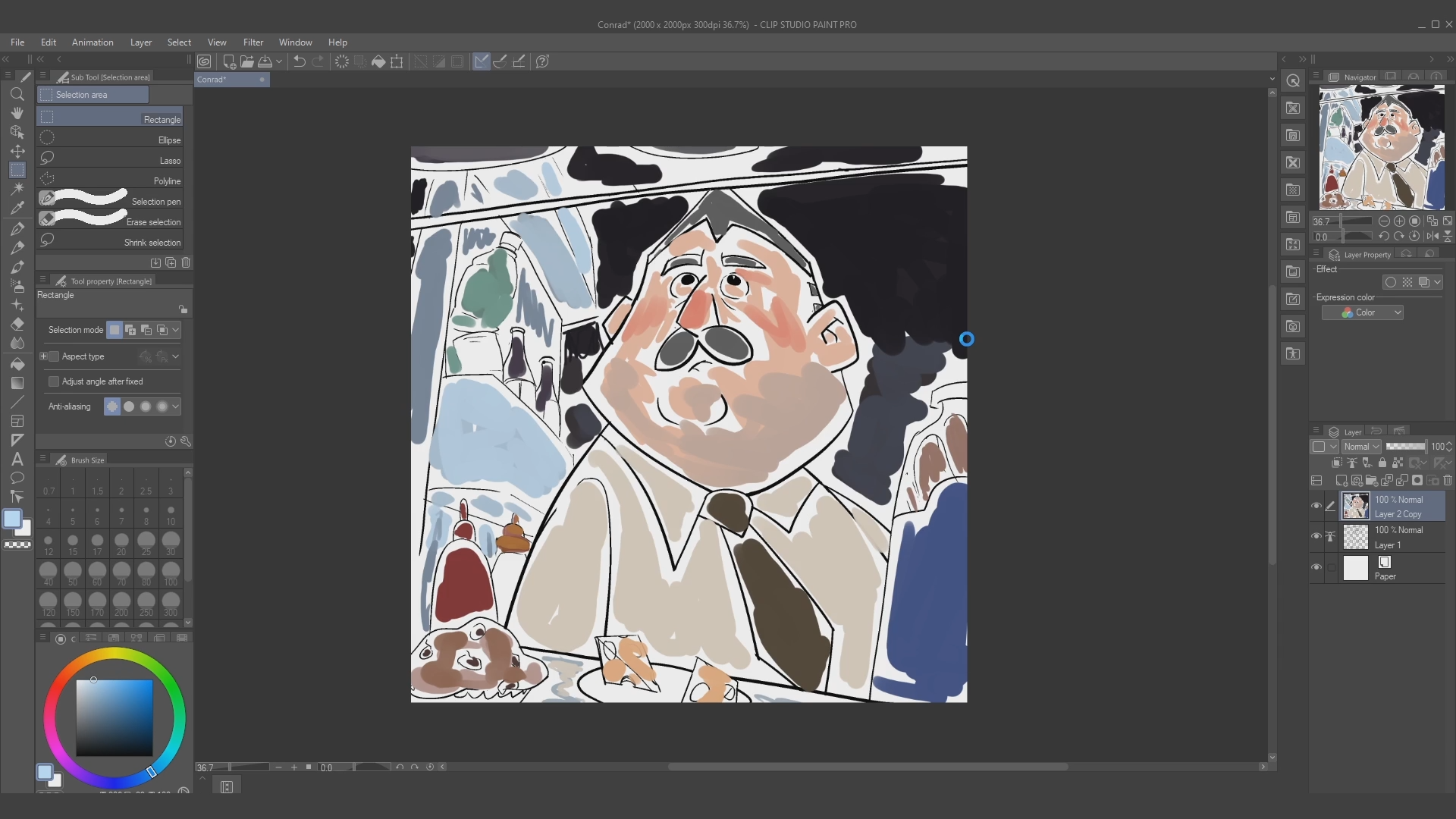Click Add new layer button
The height and width of the screenshot is (819, 1456).
[1342, 480]
